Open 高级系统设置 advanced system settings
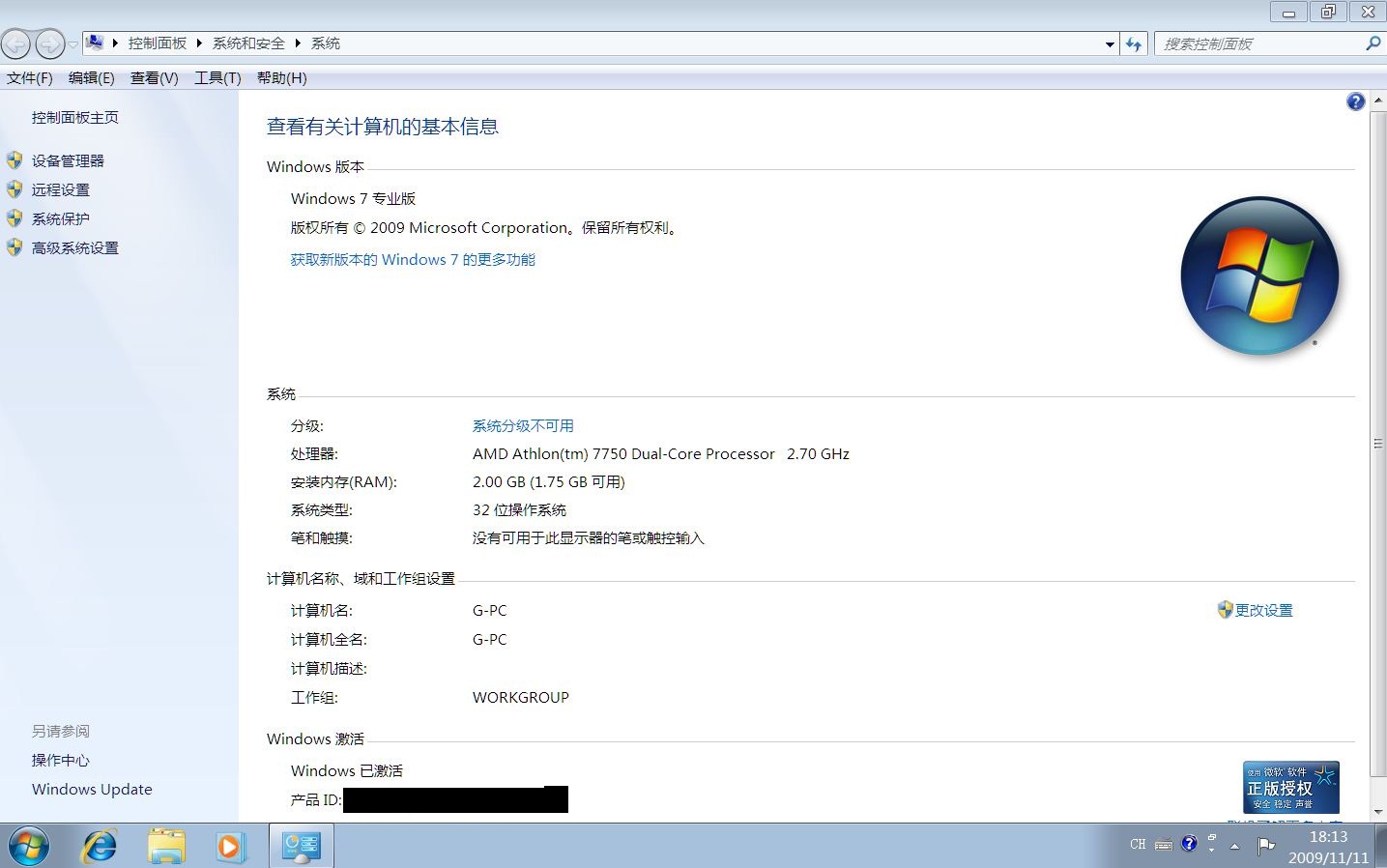The width and height of the screenshot is (1387, 868). pos(74,248)
